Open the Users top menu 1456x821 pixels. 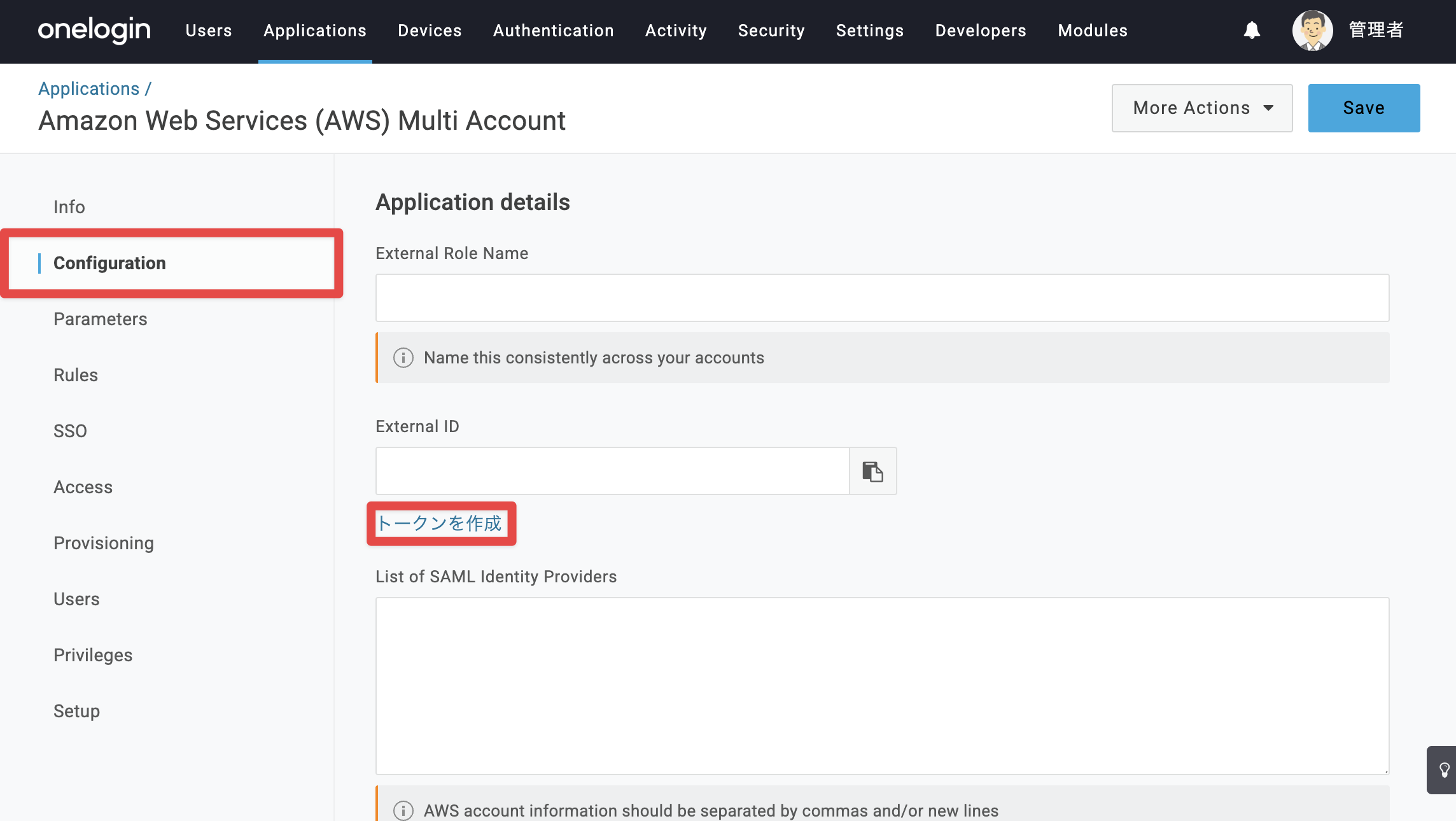coord(209,31)
